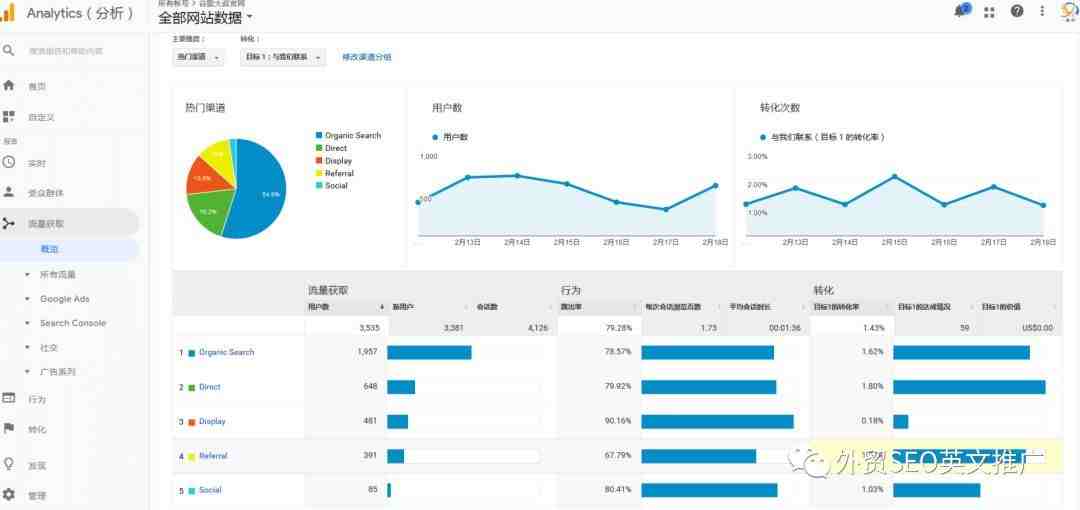Open the 目标1 conversion goal dropdown
The height and width of the screenshot is (510, 1080).
[x=283, y=57]
